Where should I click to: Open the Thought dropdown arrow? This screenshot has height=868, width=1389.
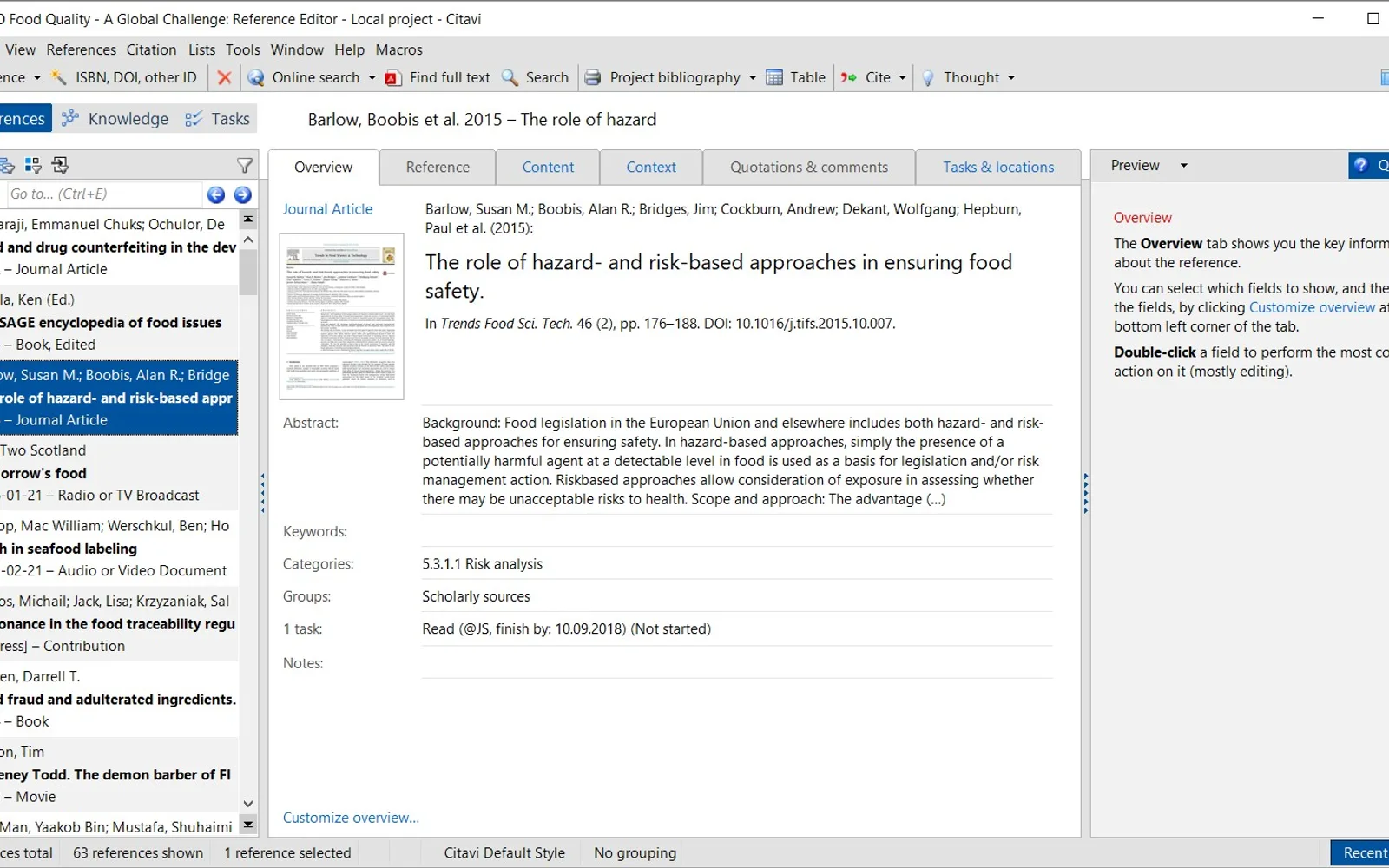click(1010, 78)
